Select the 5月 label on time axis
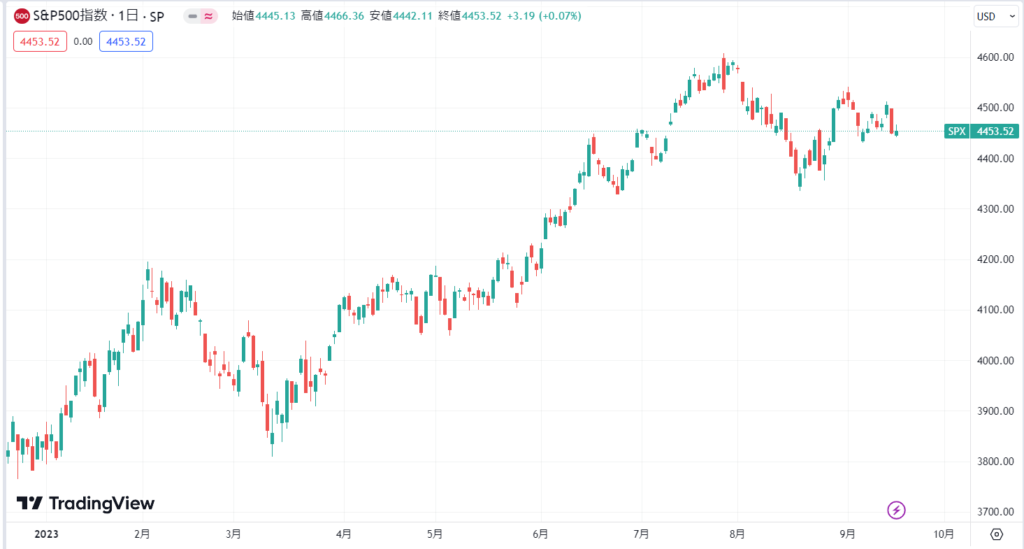The image size is (1024, 549). coord(435,534)
